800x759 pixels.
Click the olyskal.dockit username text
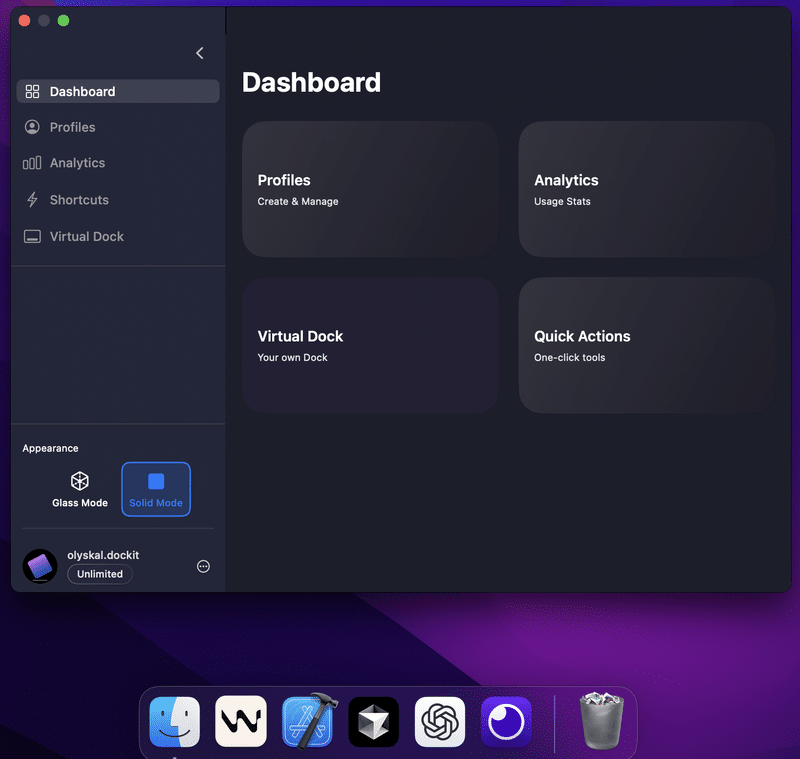click(103, 555)
